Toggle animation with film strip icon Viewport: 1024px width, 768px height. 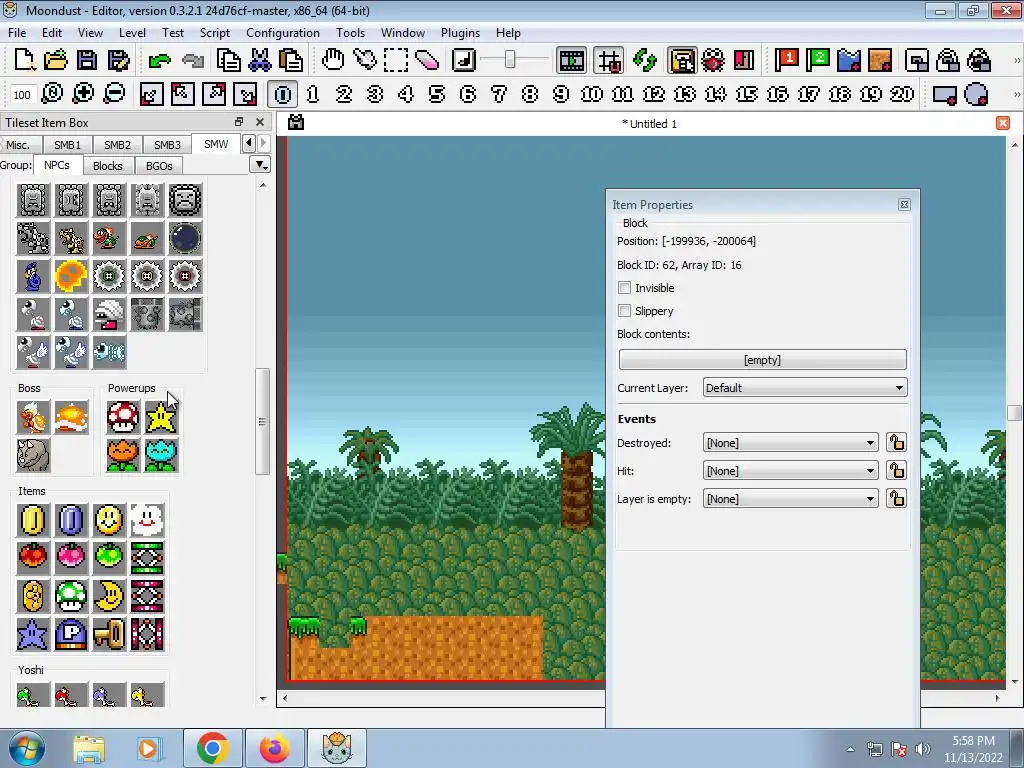pos(571,60)
